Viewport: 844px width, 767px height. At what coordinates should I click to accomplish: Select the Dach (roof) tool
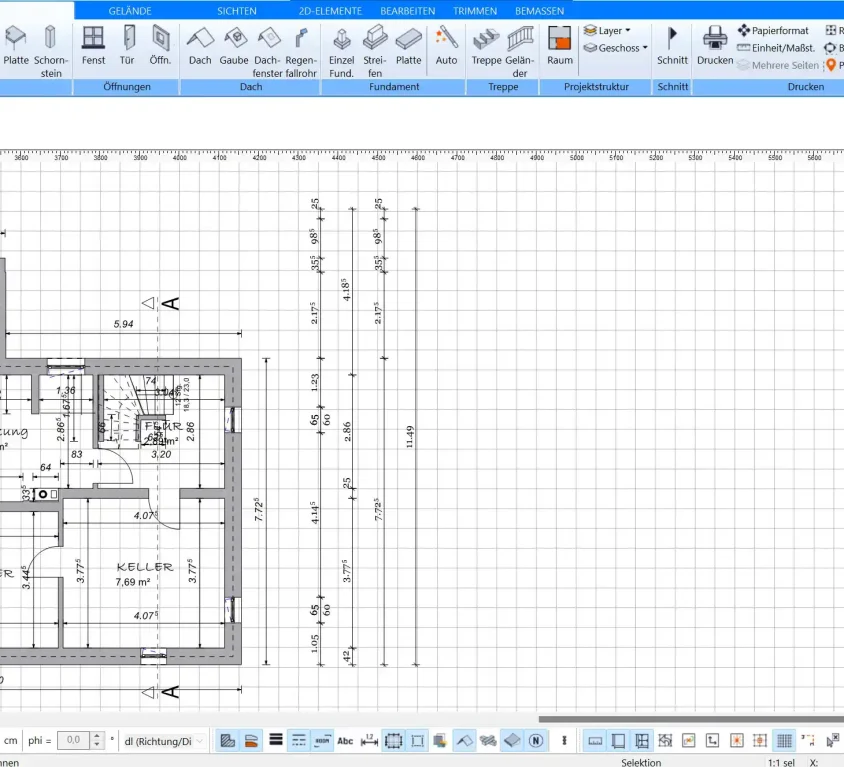point(200,46)
